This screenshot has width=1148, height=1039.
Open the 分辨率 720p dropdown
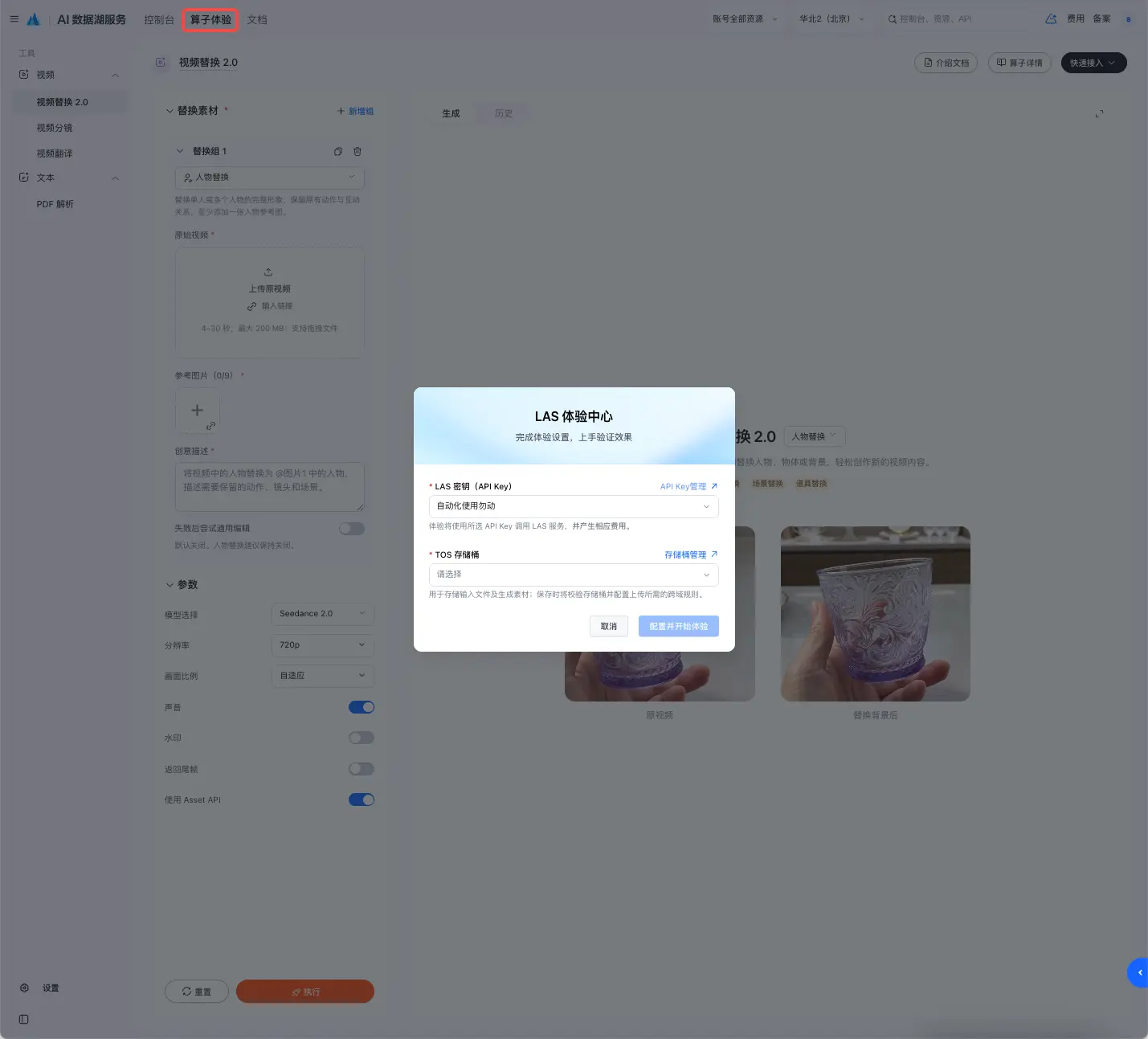point(323,645)
